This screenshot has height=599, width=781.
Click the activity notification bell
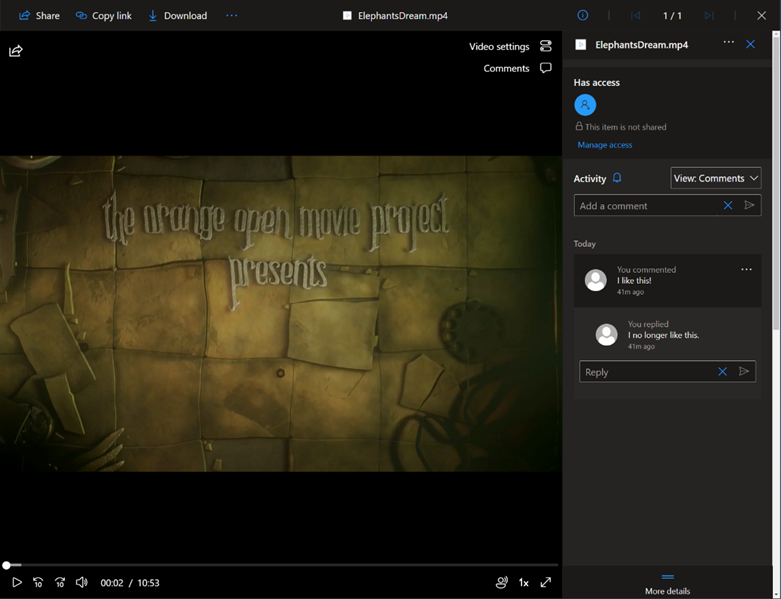pyautogui.click(x=617, y=178)
